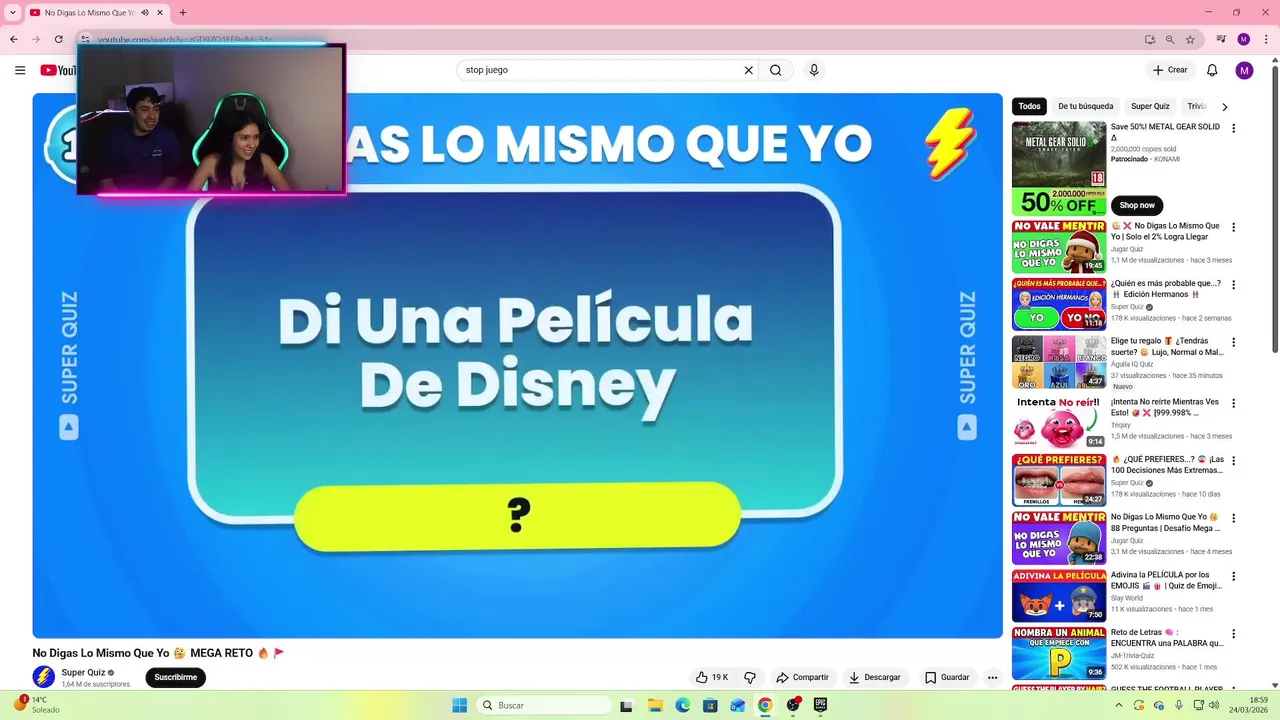This screenshot has width=1280, height=720.
Task: Click the Crear button
Action: click(1170, 70)
